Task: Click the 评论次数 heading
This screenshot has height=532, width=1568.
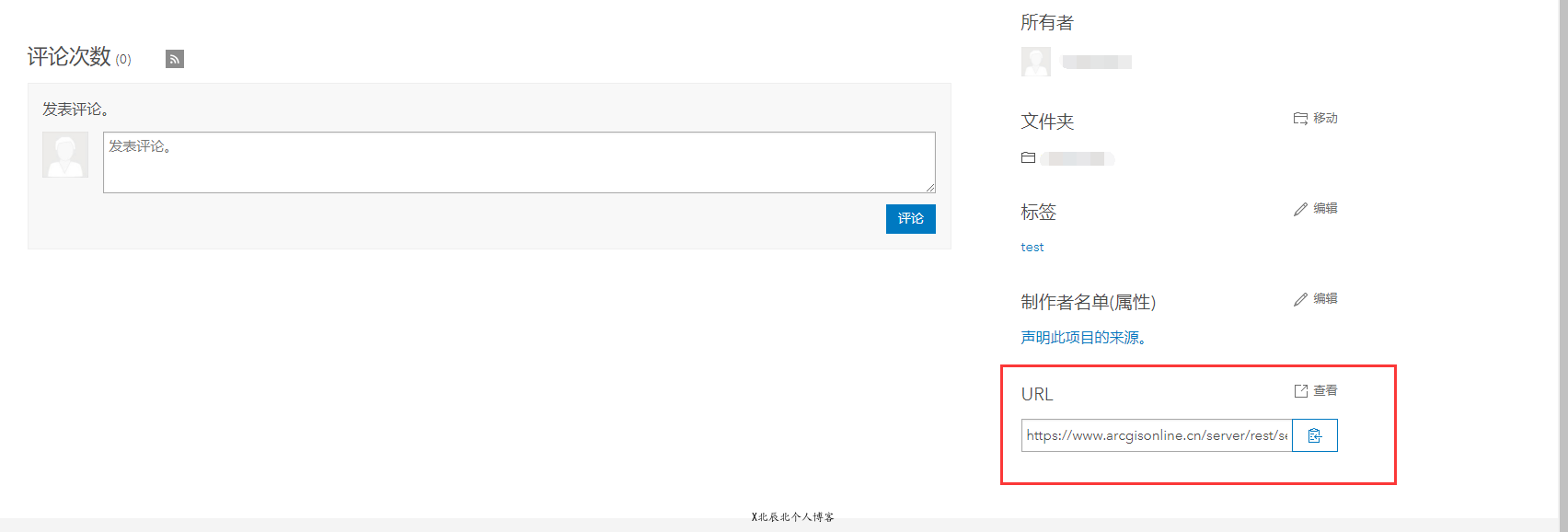Action: 69,57
